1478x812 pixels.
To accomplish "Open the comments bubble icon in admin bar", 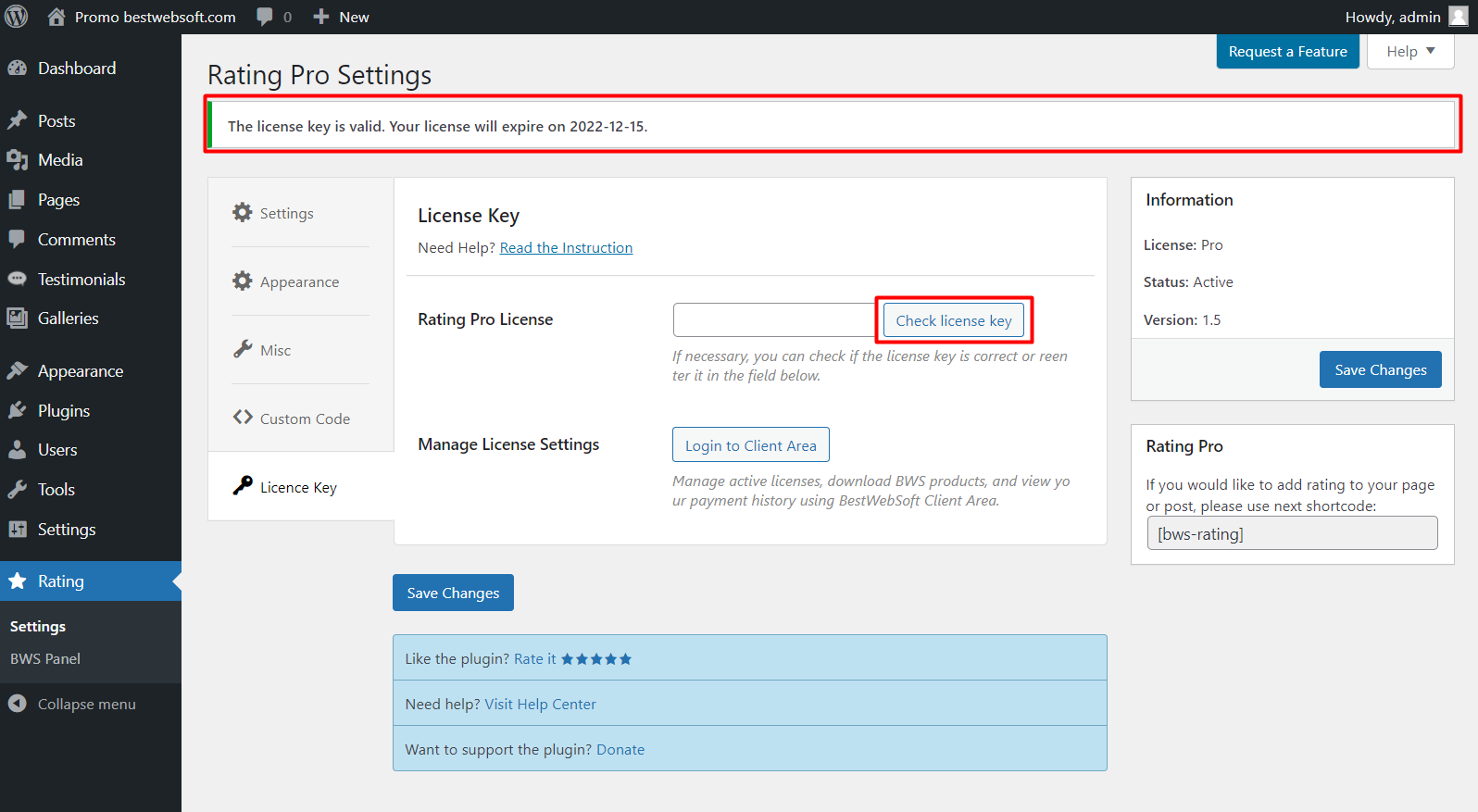I will pos(265,17).
